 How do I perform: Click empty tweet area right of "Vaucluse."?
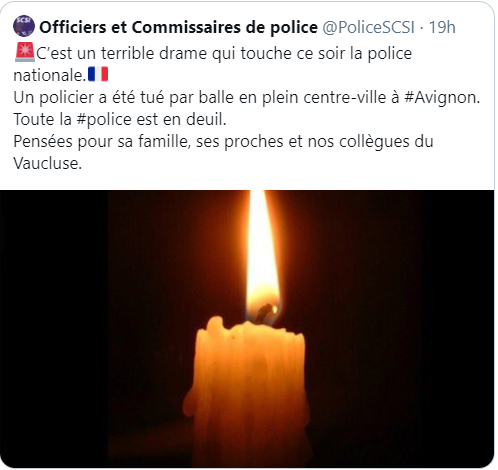tap(287, 164)
